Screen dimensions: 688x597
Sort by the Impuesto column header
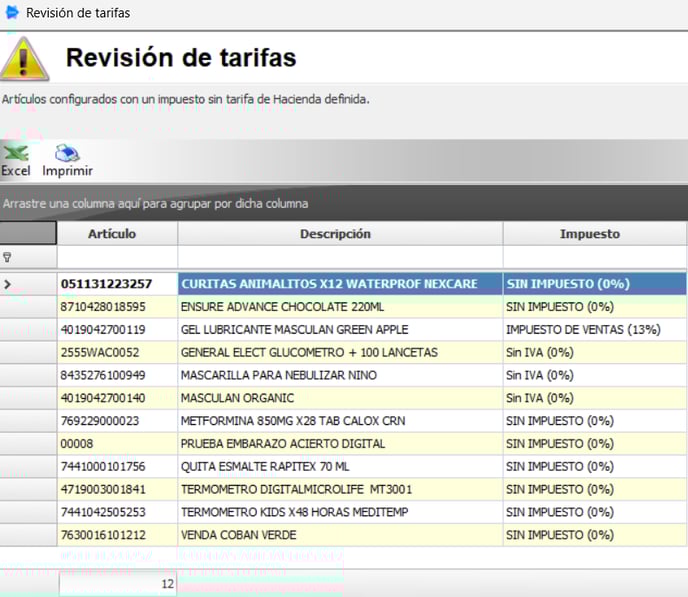pyautogui.click(x=595, y=233)
